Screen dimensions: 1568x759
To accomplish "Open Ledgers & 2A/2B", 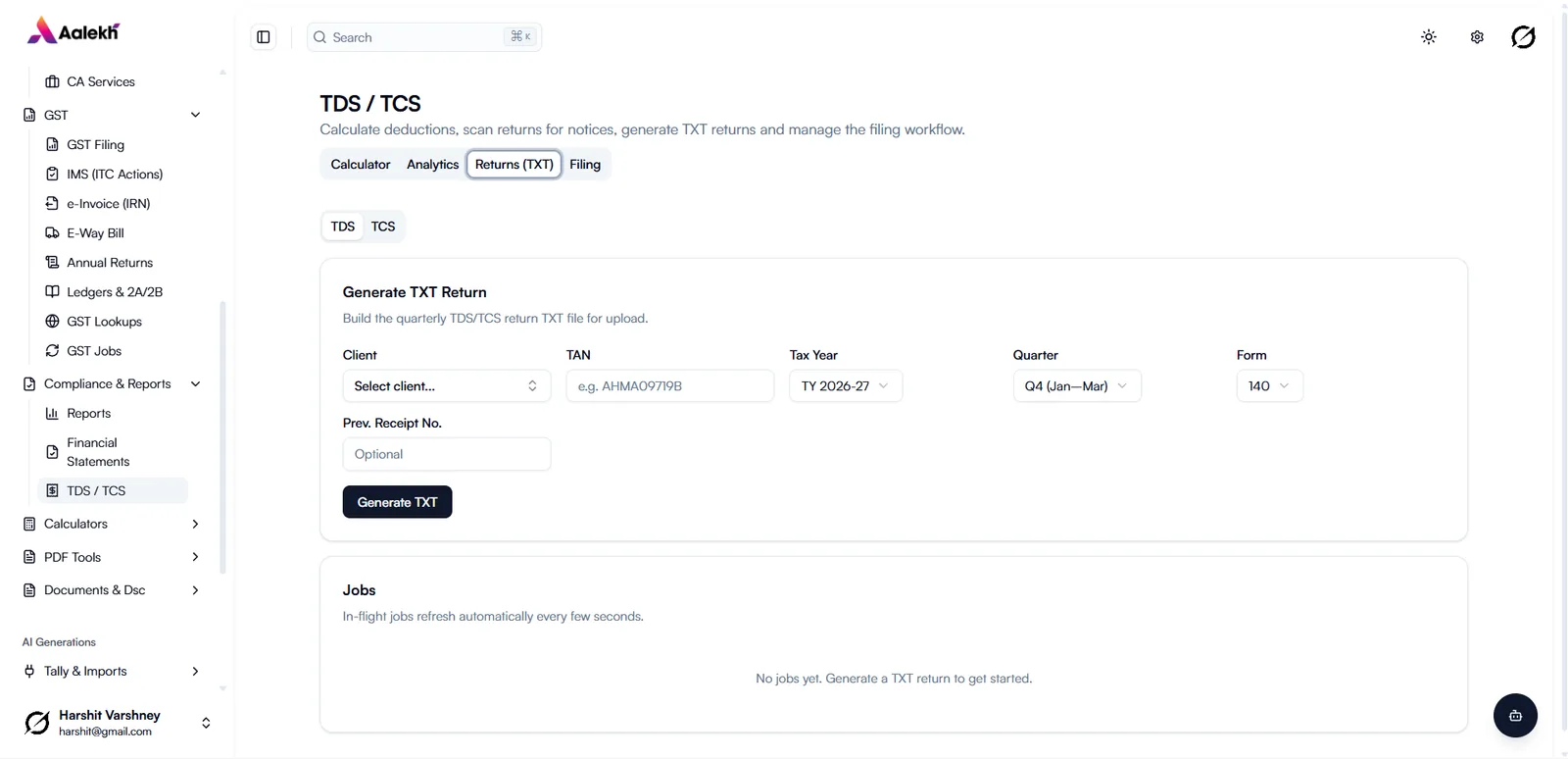I will [x=113, y=291].
